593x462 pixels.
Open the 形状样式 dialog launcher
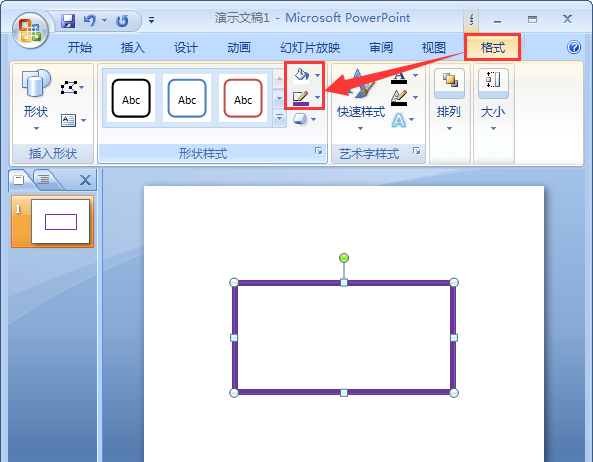[x=318, y=151]
